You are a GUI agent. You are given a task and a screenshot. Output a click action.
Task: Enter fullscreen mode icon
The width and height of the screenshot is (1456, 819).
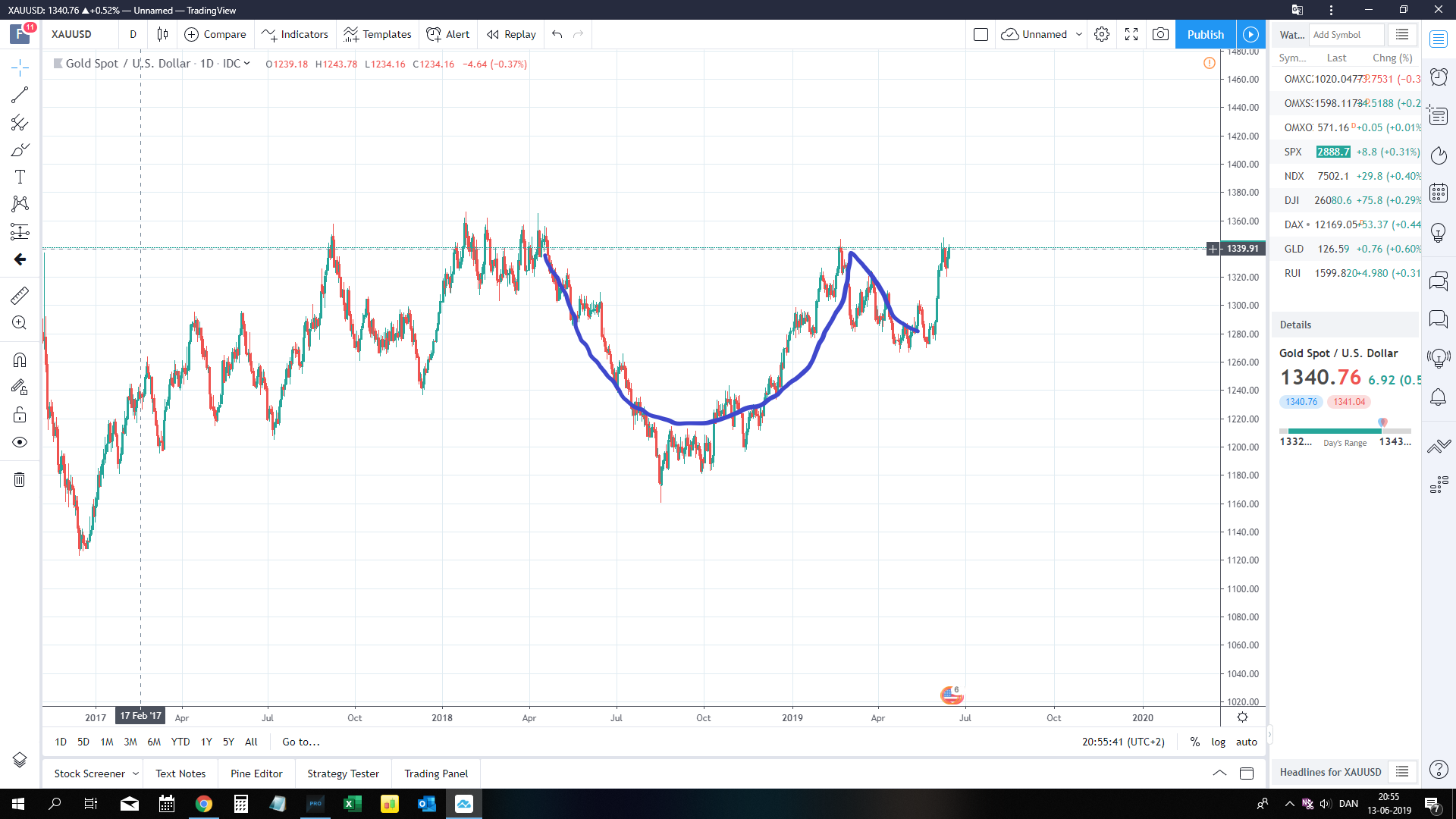point(1131,34)
